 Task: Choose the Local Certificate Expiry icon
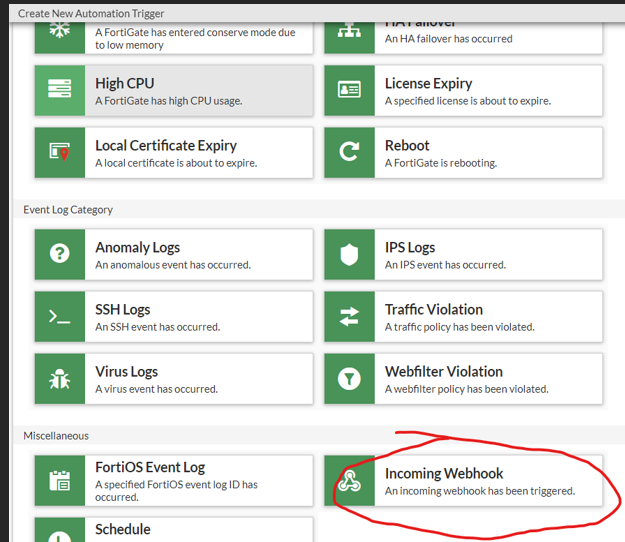point(60,152)
